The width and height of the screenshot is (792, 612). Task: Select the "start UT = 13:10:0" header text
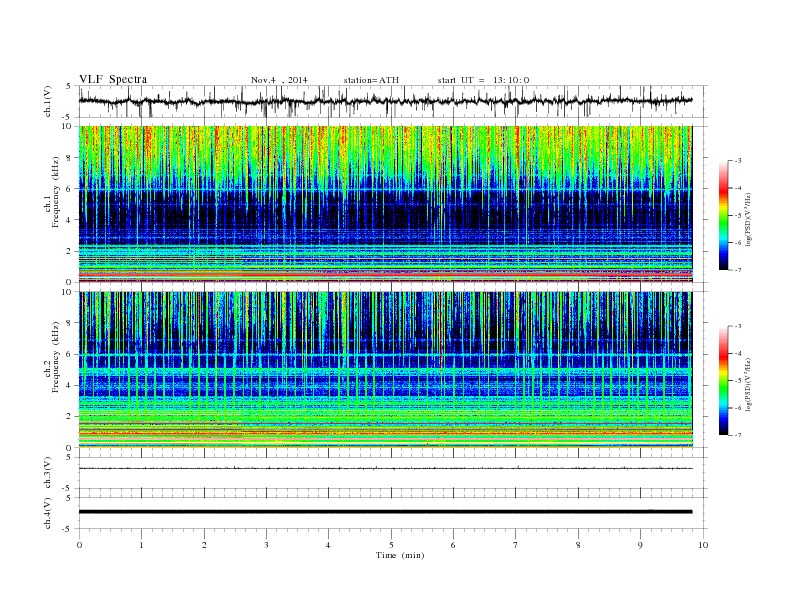483,80
